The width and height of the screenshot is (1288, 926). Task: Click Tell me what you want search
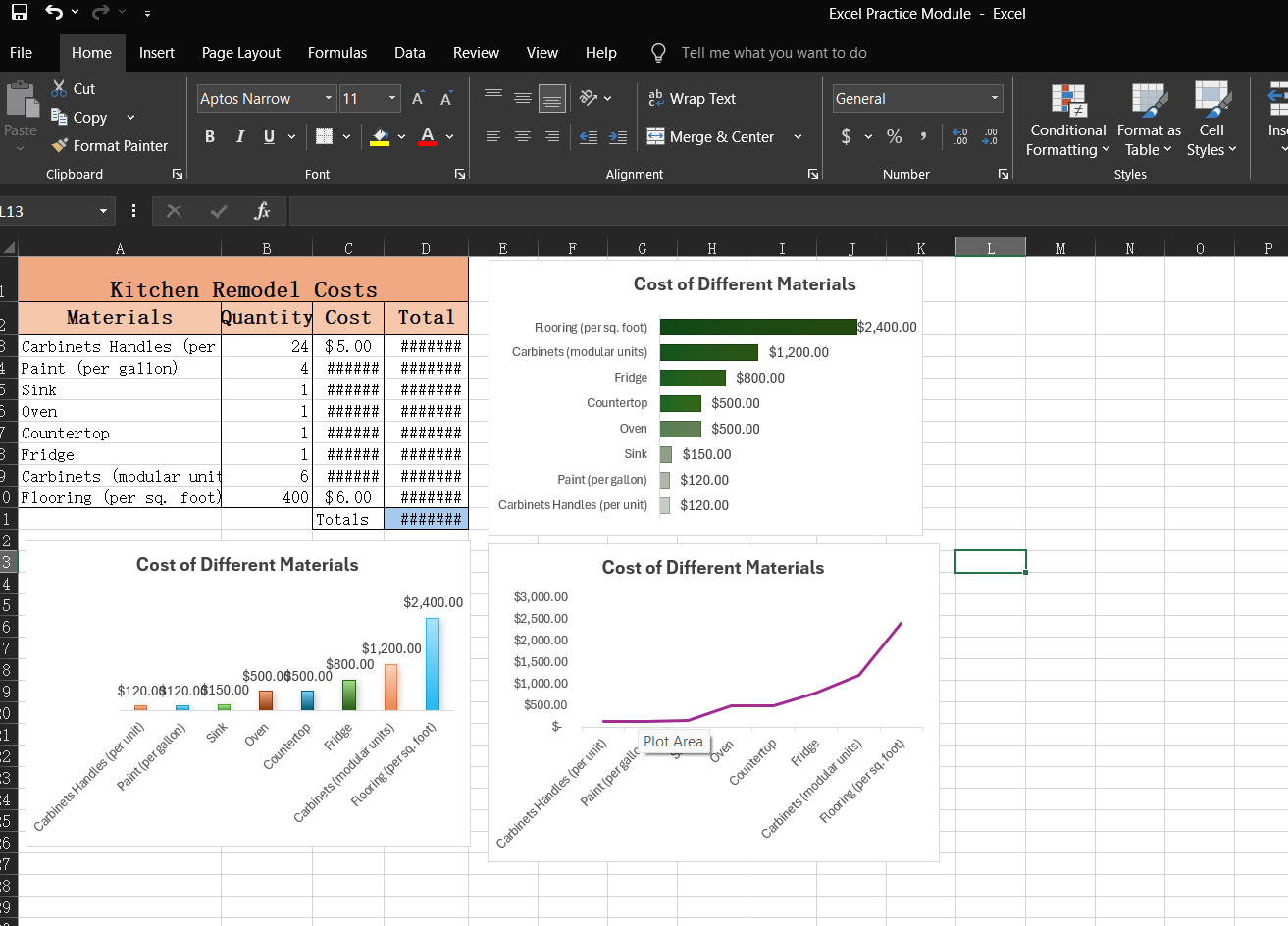pos(774,53)
